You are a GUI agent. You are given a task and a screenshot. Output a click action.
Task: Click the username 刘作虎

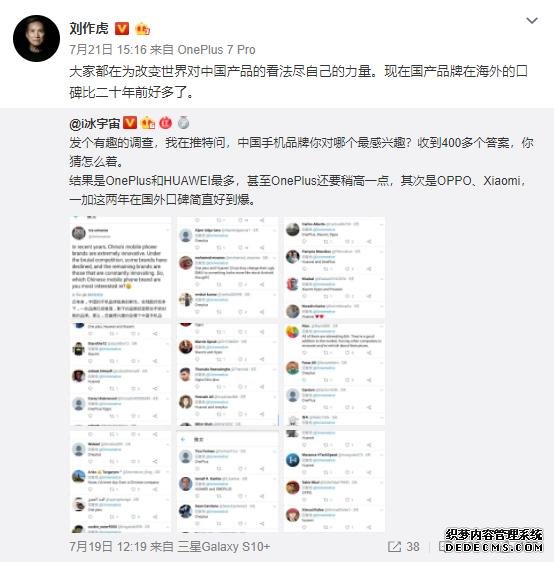pyautogui.click(x=89, y=28)
